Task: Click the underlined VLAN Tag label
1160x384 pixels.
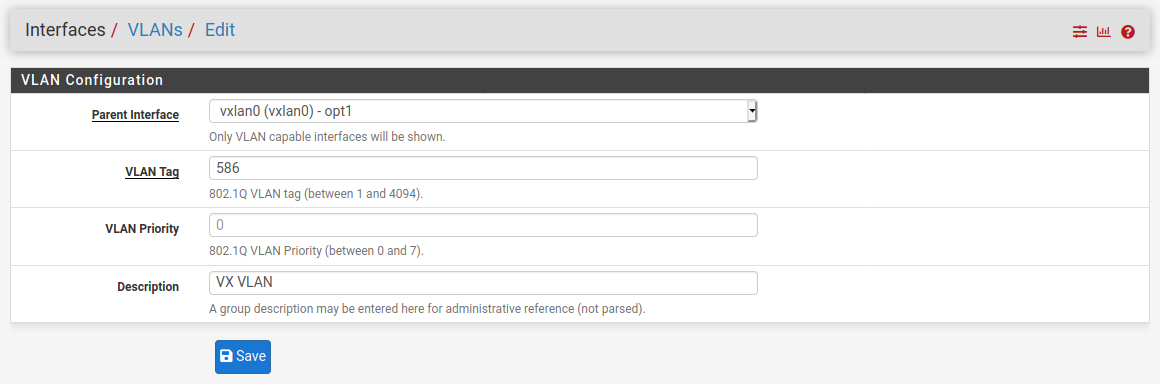Action: [152, 172]
